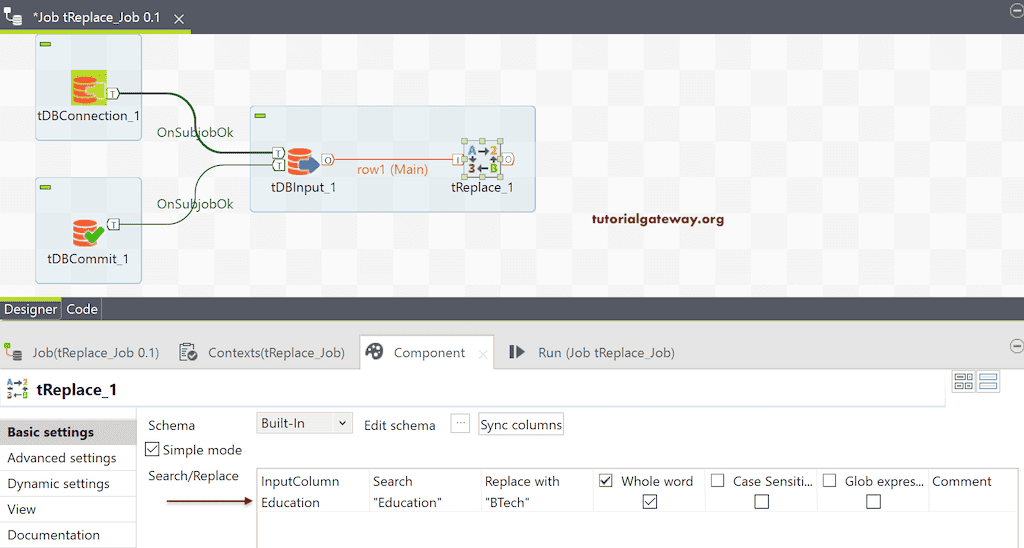Collapse the tDBCommit_1 subjob box
This screenshot has width=1024, height=548.
pyautogui.click(x=45, y=187)
